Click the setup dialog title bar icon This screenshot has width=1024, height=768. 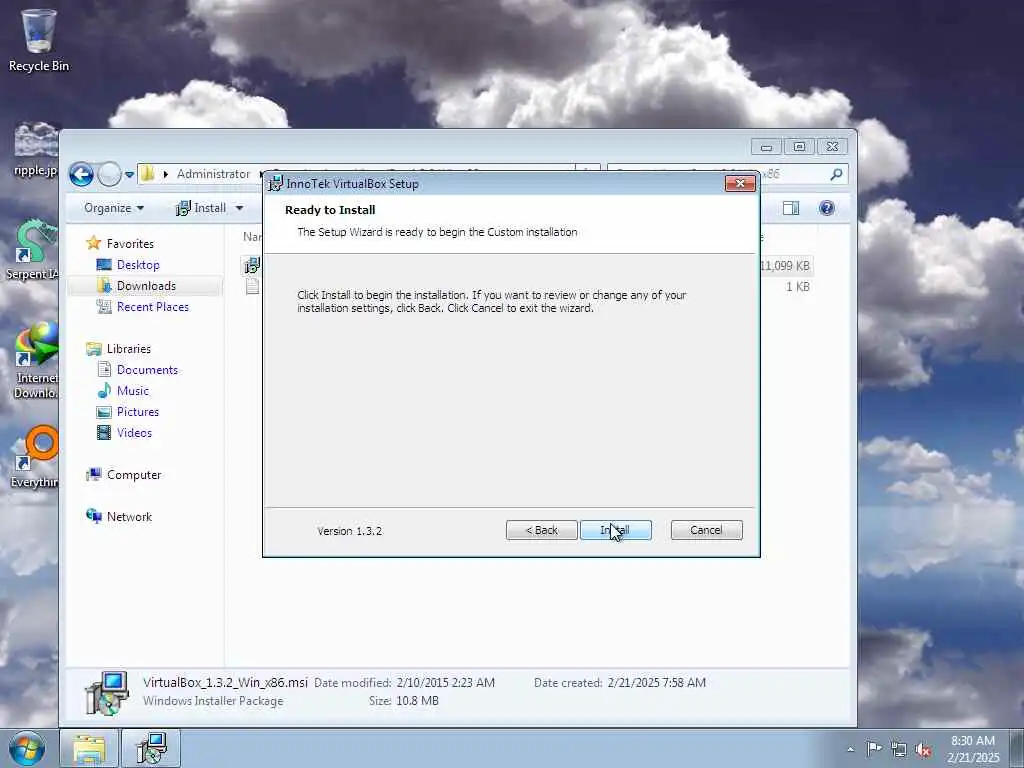pos(276,184)
